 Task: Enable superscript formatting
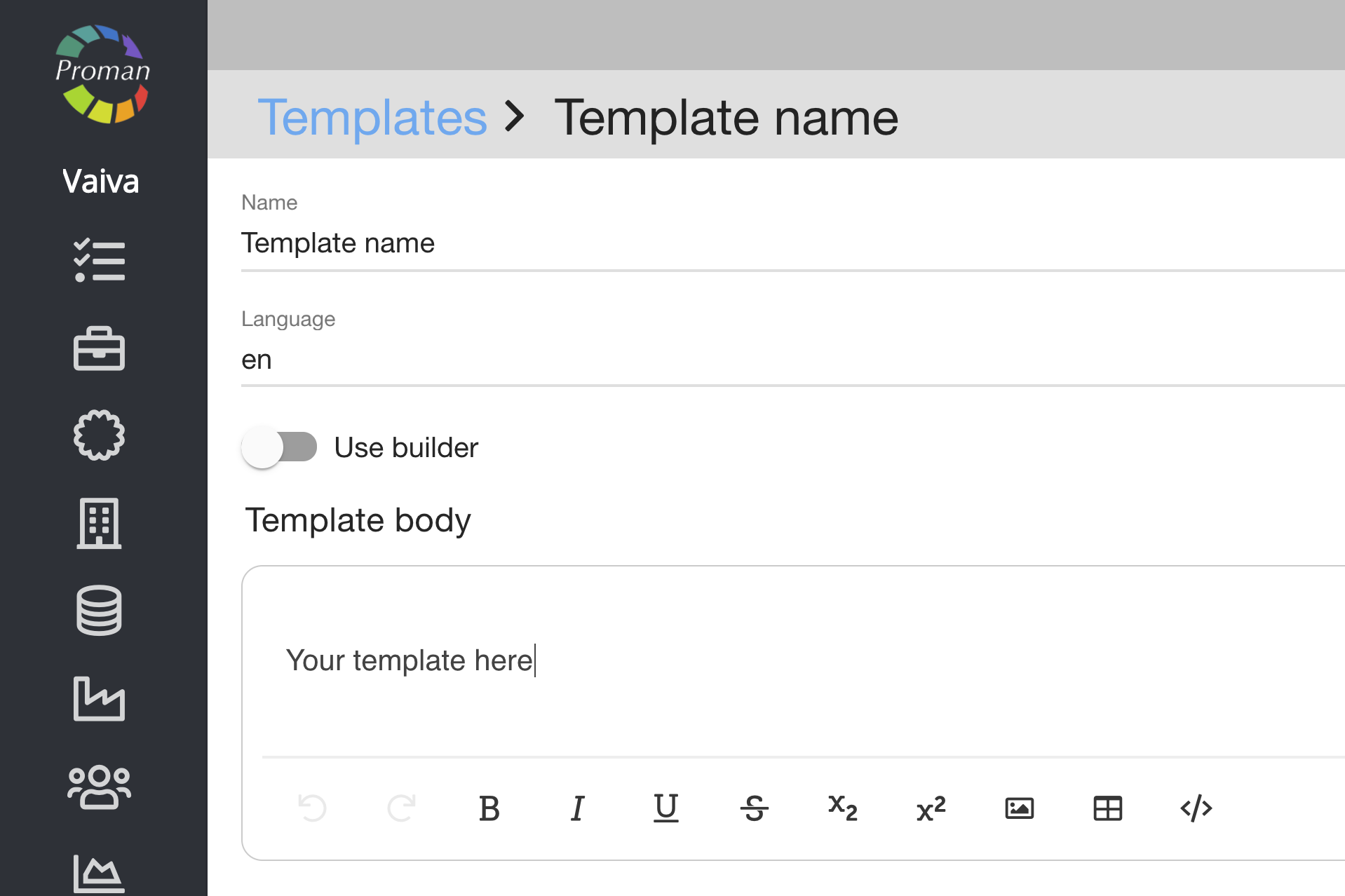point(931,808)
